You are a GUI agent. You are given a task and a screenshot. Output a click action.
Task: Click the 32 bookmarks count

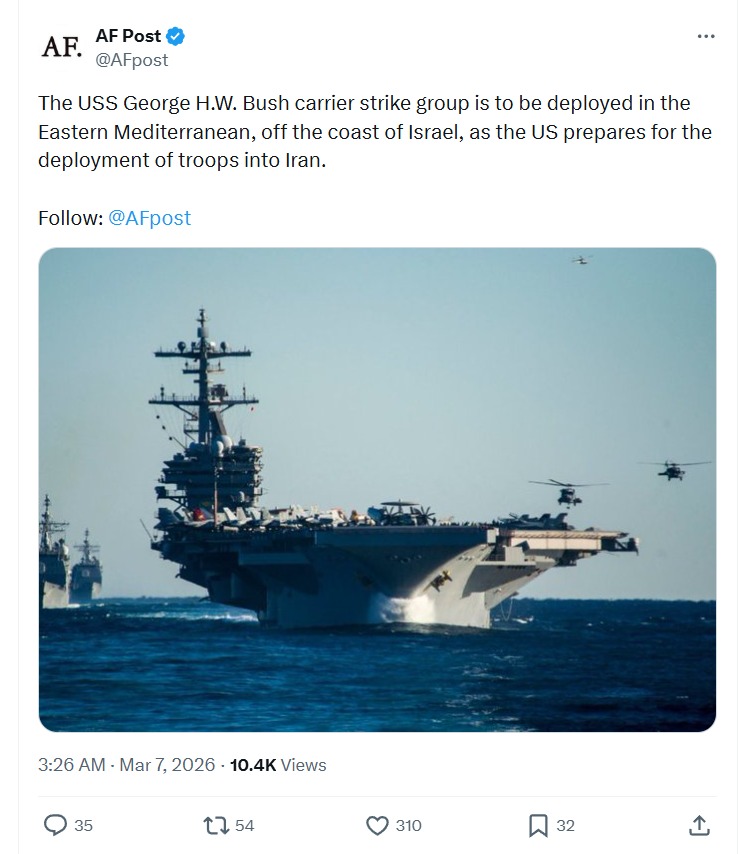[x=565, y=826]
